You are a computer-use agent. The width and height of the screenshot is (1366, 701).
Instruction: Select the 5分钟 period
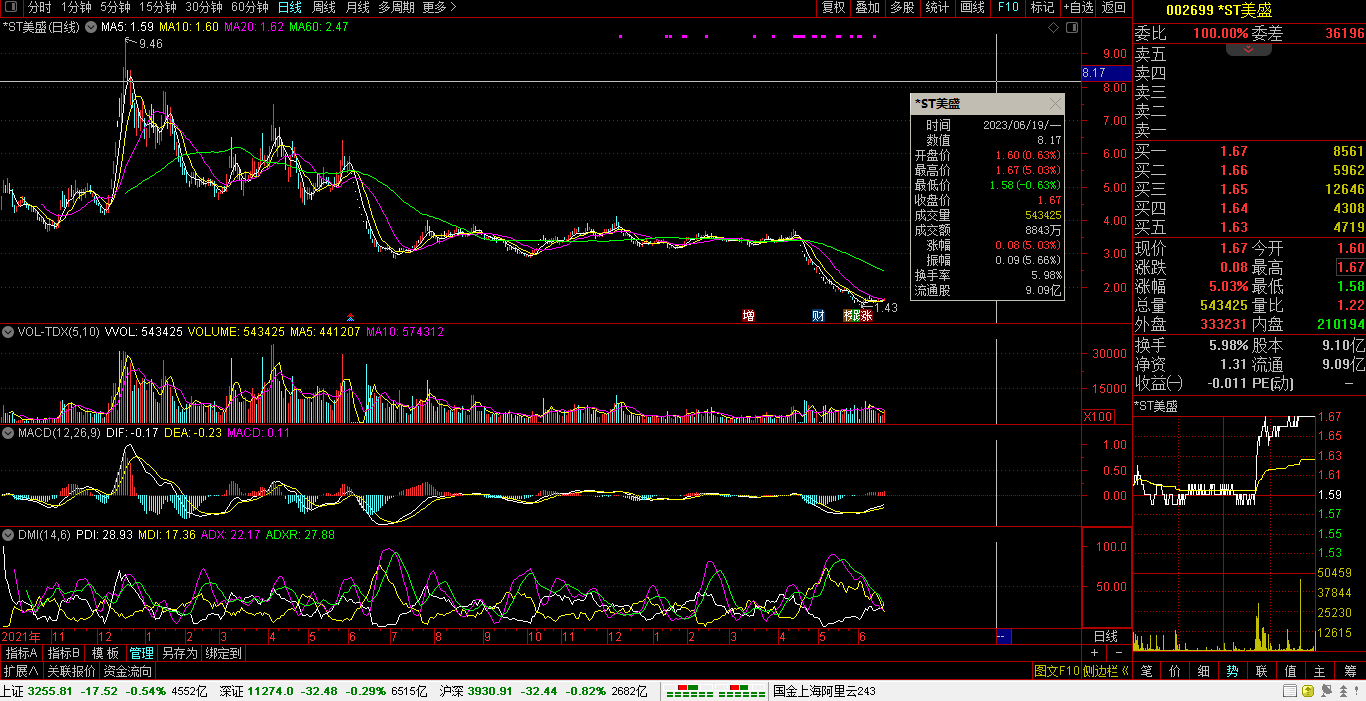pos(115,7)
